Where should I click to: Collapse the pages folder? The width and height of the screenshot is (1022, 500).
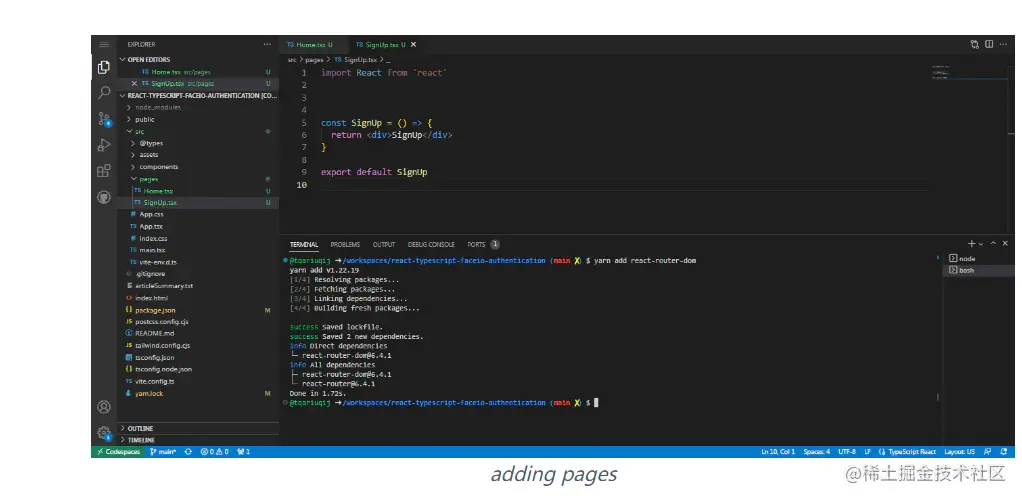pos(198,179)
